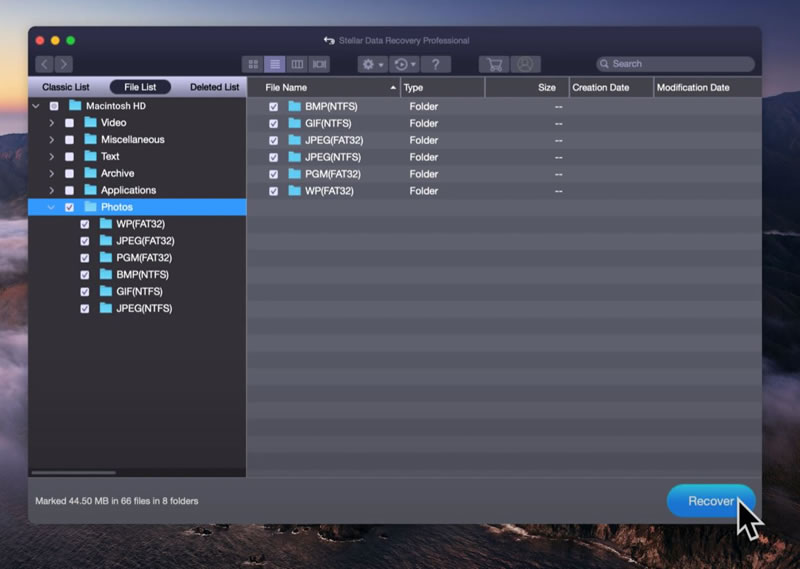Screen dimensions: 800x569
Task: Switch to the Classic List tab
Action: (66, 87)
